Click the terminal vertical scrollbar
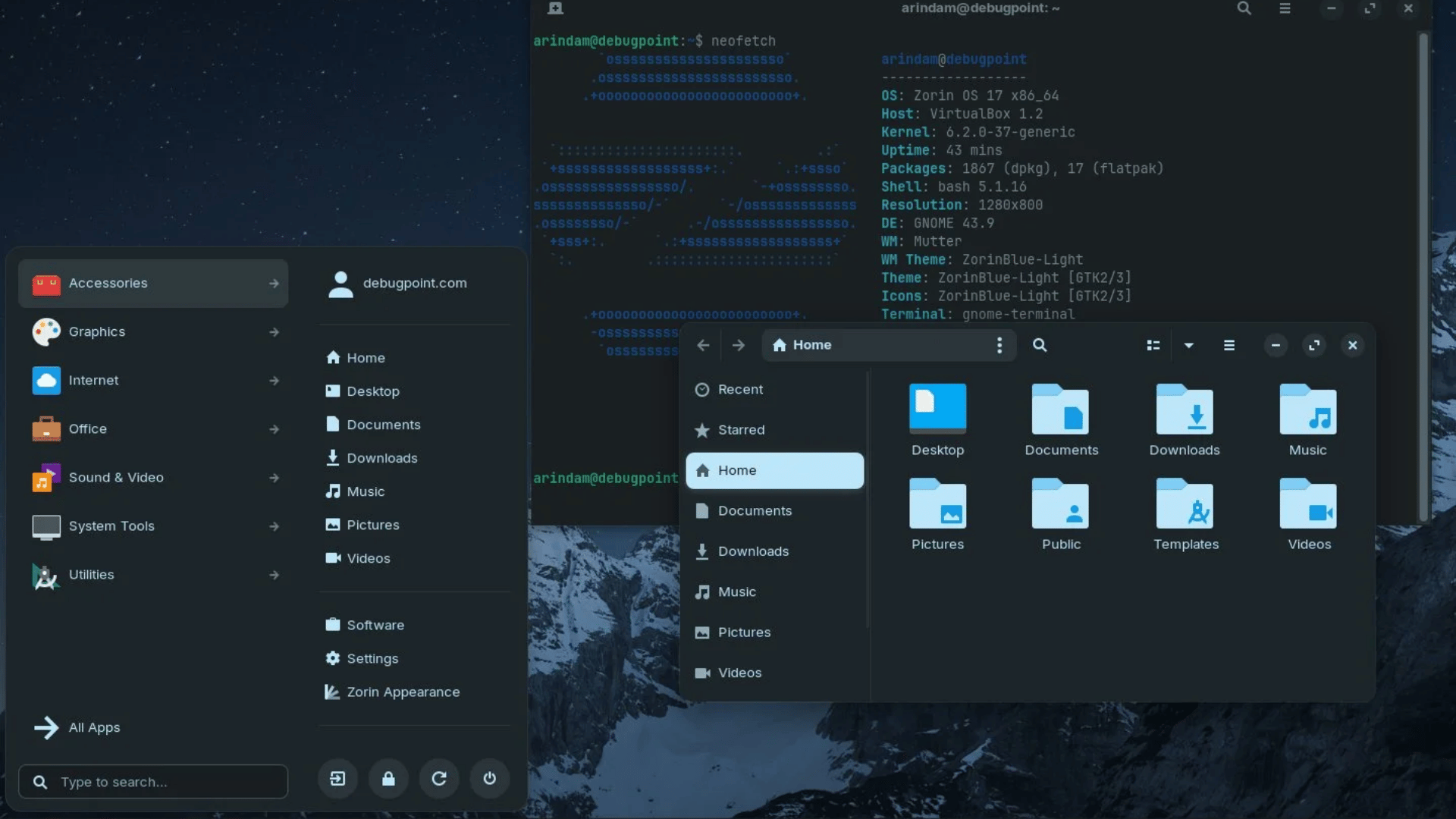1456x819 pixels. [x=1423, y=278]
